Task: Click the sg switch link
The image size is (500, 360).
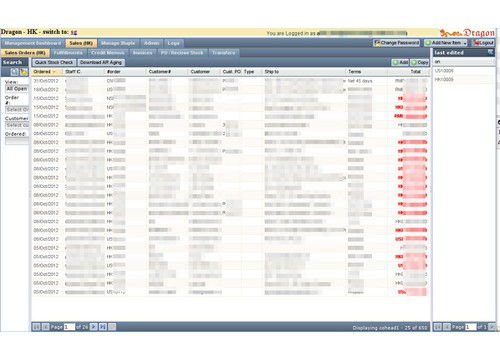Action: 74,32
